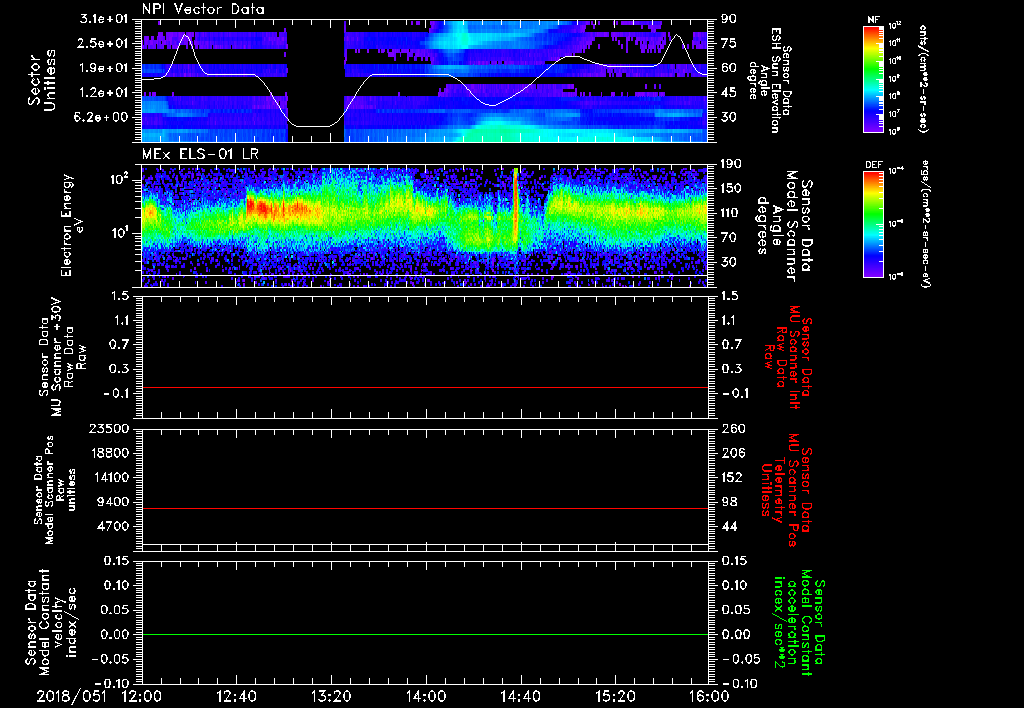This screenshot has height=708, width=1024.
Task: Click the red line in MU Scanner +30V panel
Action: coord(425,387)
